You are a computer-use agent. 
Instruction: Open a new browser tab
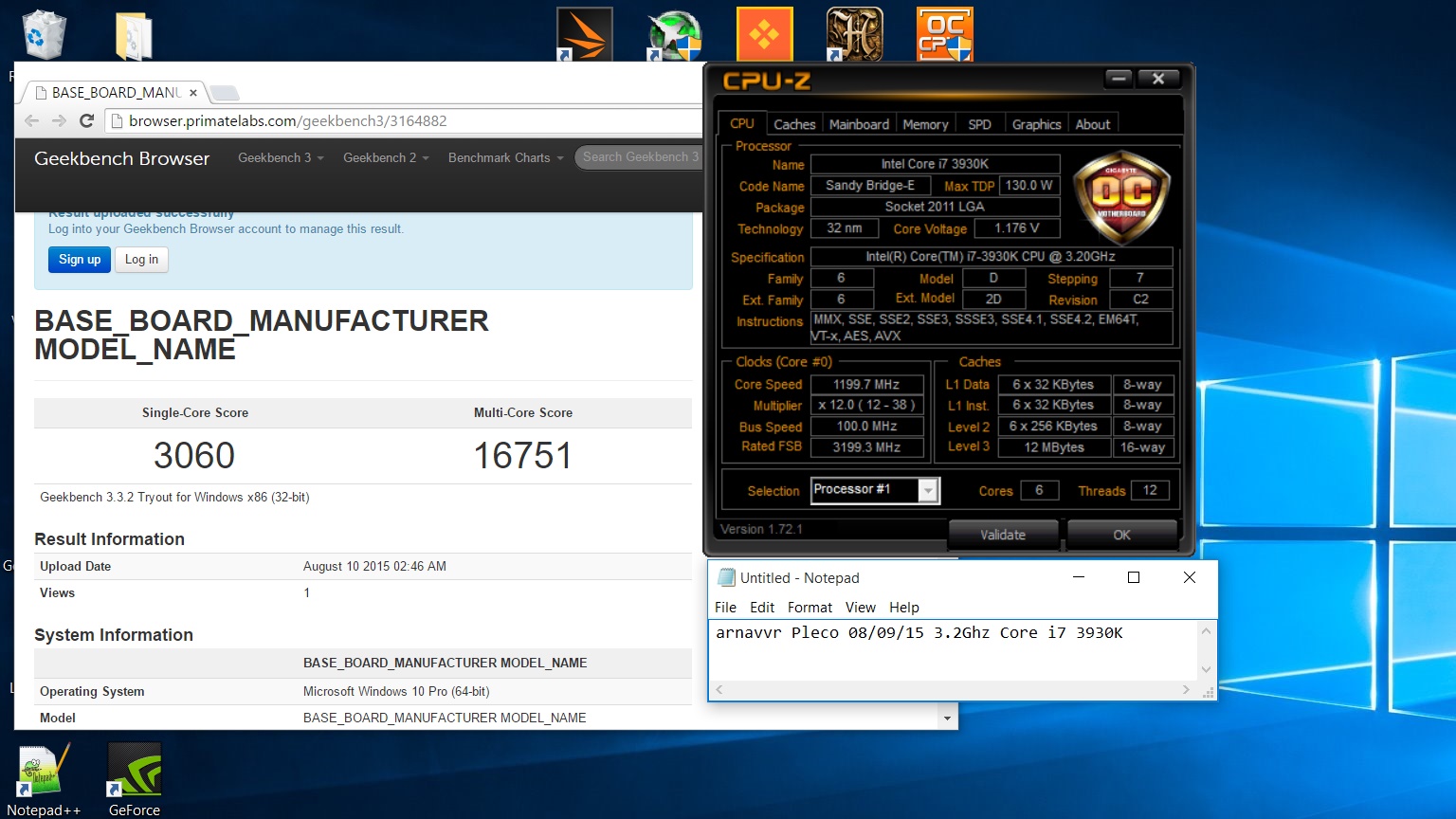click(x=225, y=93)
